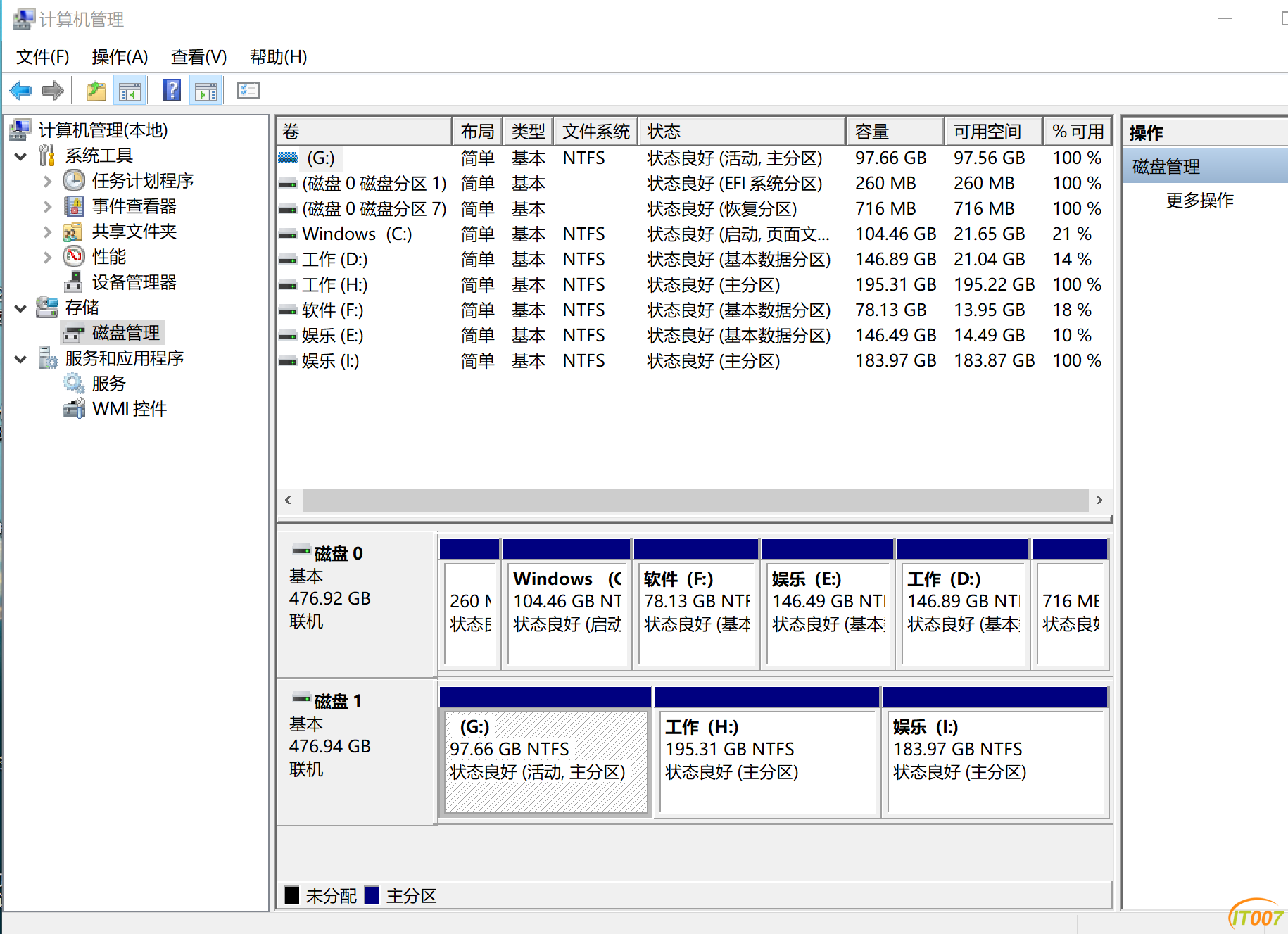1288x934 pixels.
Task: Collapse the 服务和应用程序 node
Action: 21,358
